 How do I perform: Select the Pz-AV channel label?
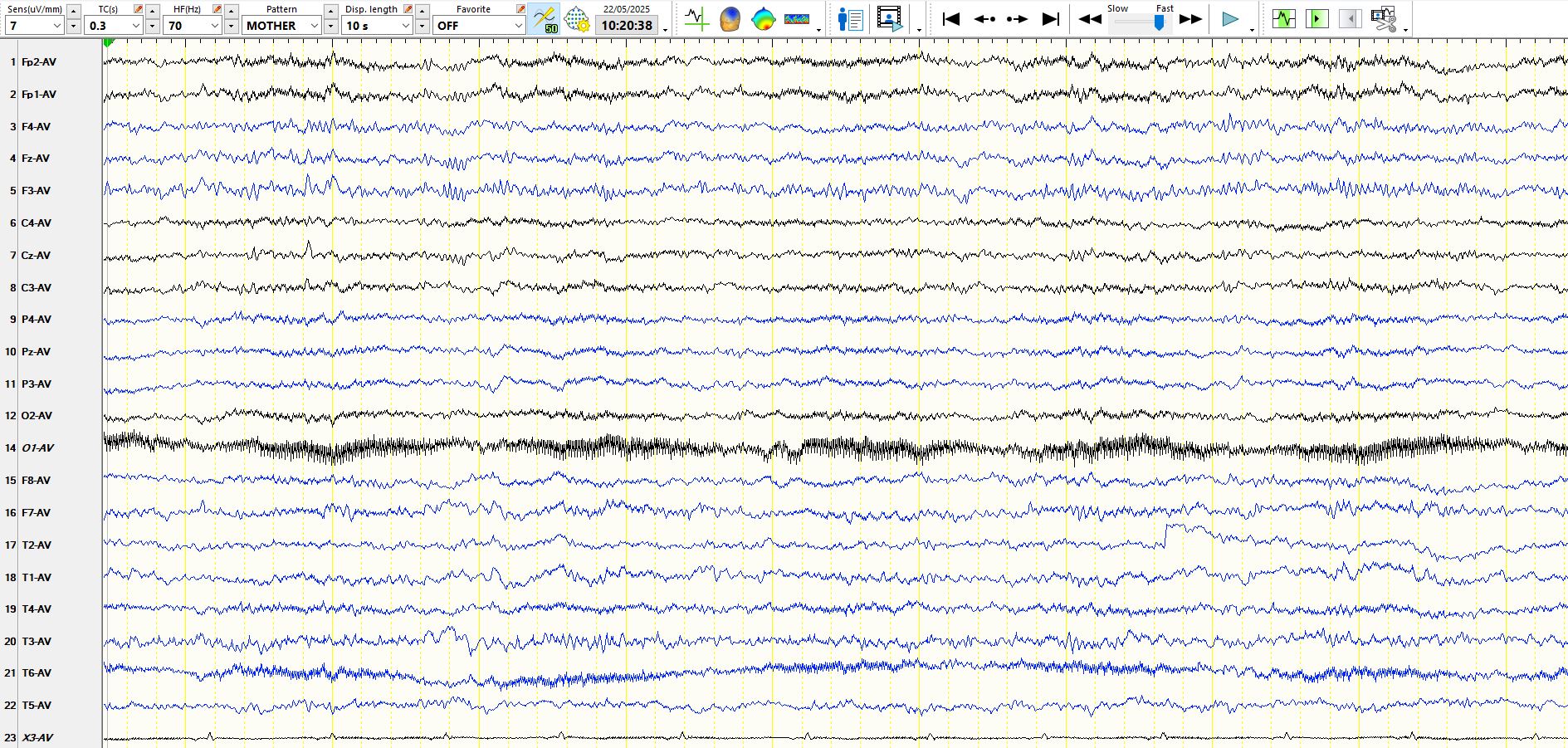36,352
